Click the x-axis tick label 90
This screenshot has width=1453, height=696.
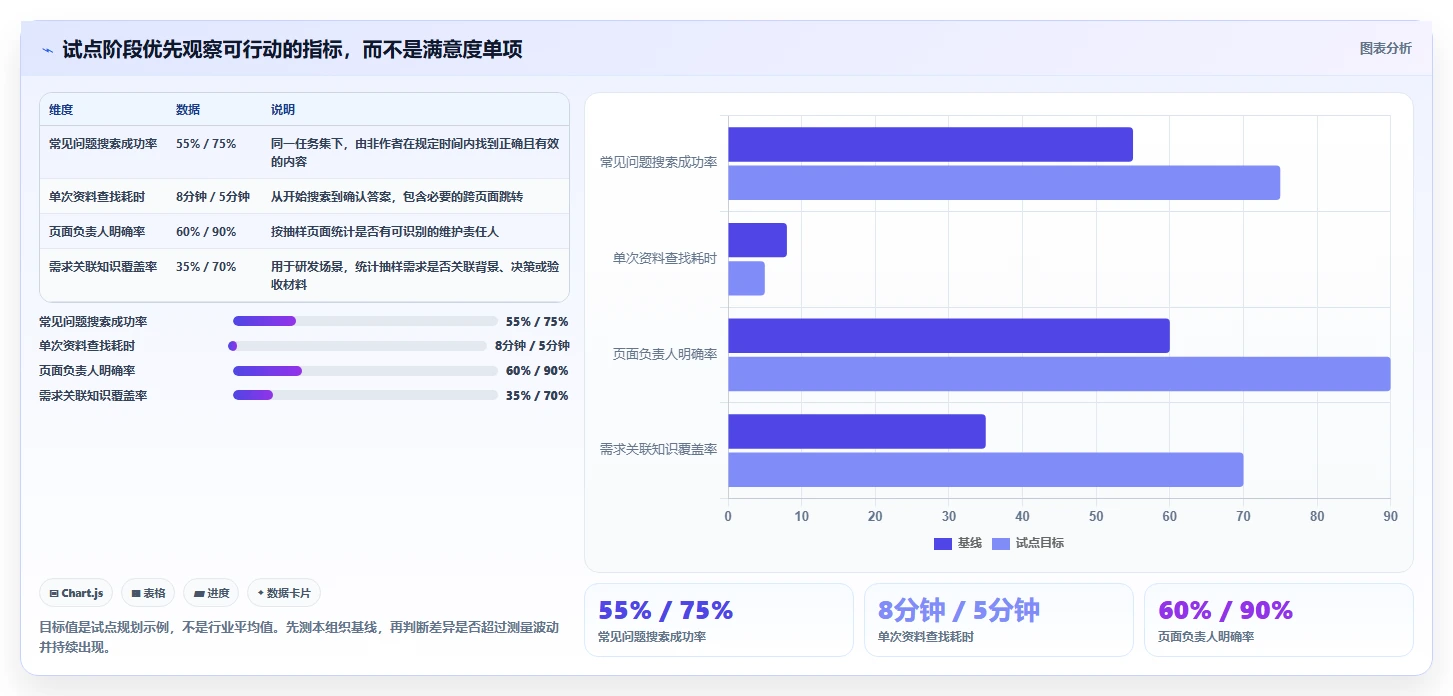[x=1391, y=517]
